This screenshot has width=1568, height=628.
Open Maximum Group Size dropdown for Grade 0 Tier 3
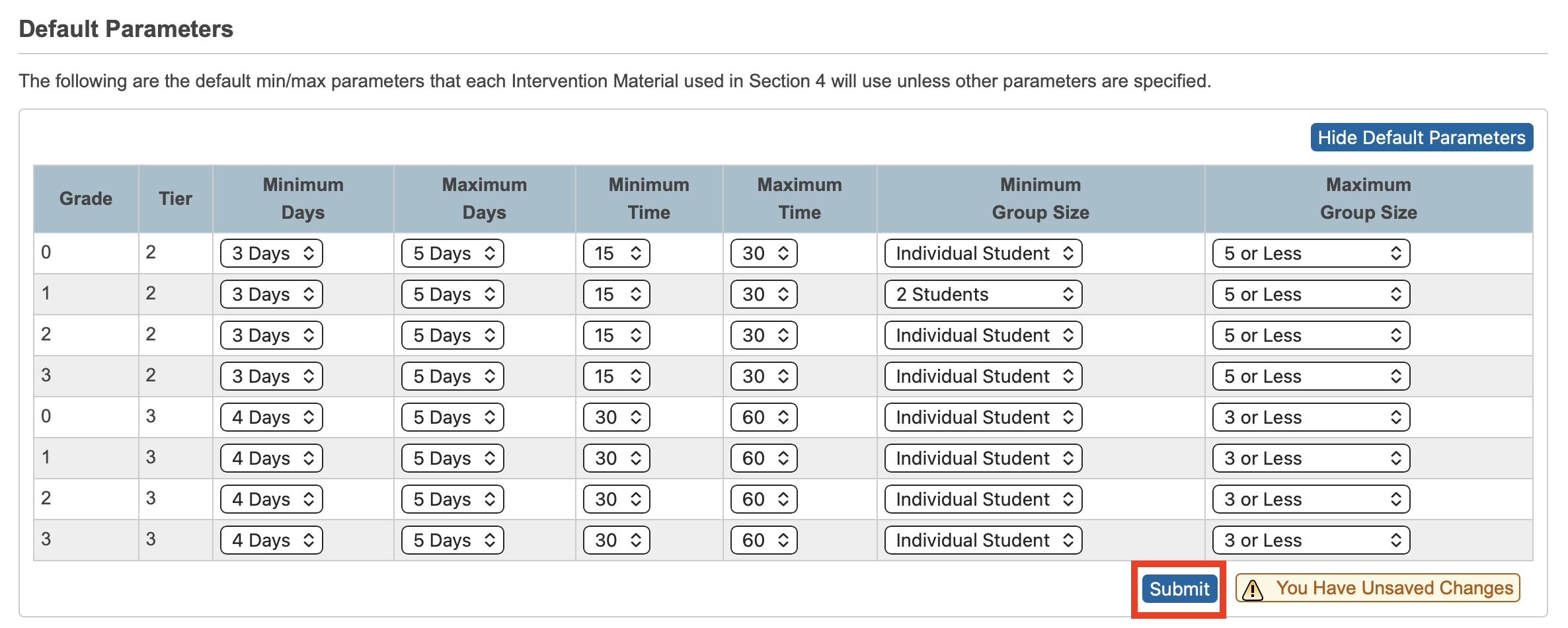point(1310,417)
